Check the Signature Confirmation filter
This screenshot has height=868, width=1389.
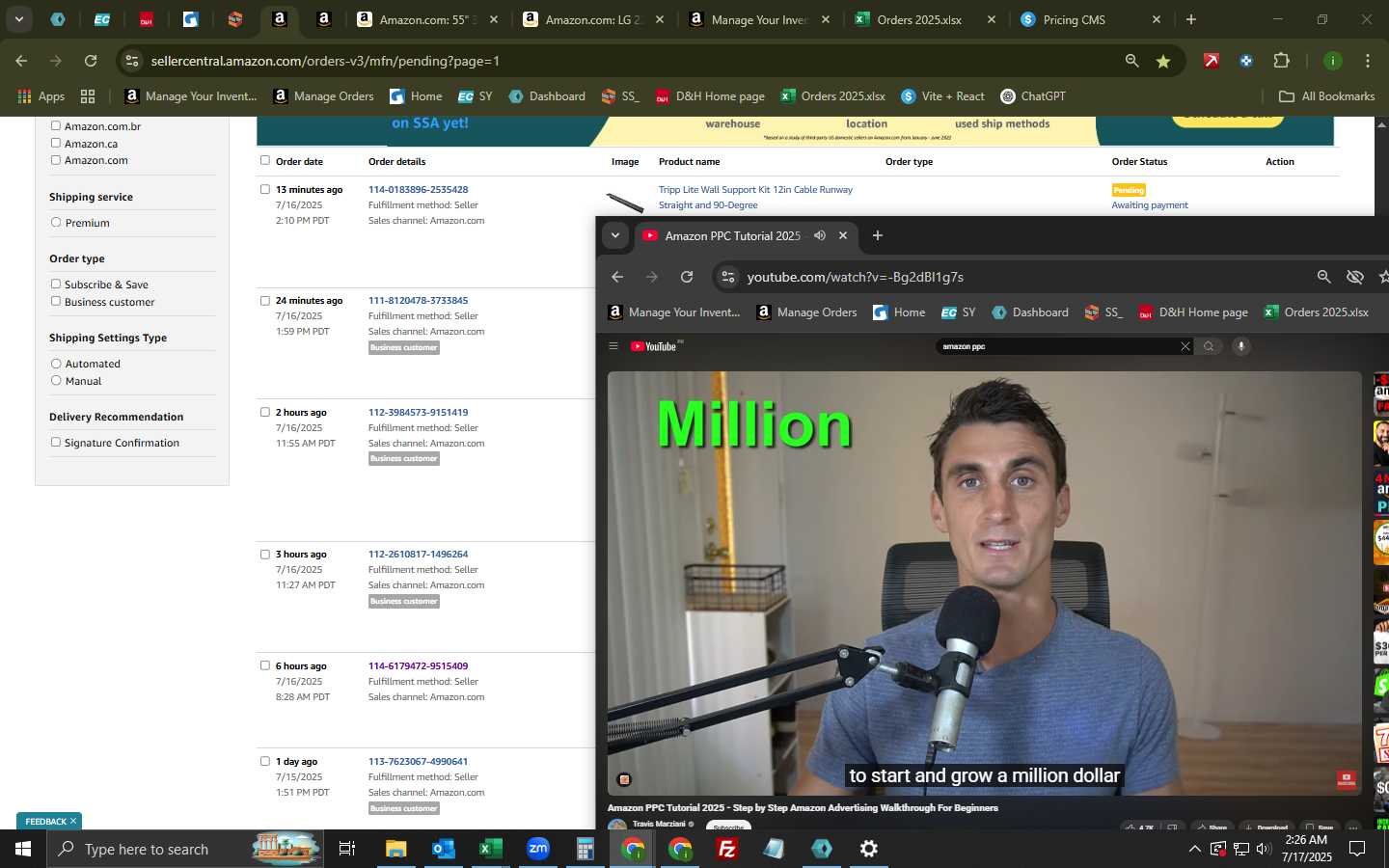(x=56, y=442)
